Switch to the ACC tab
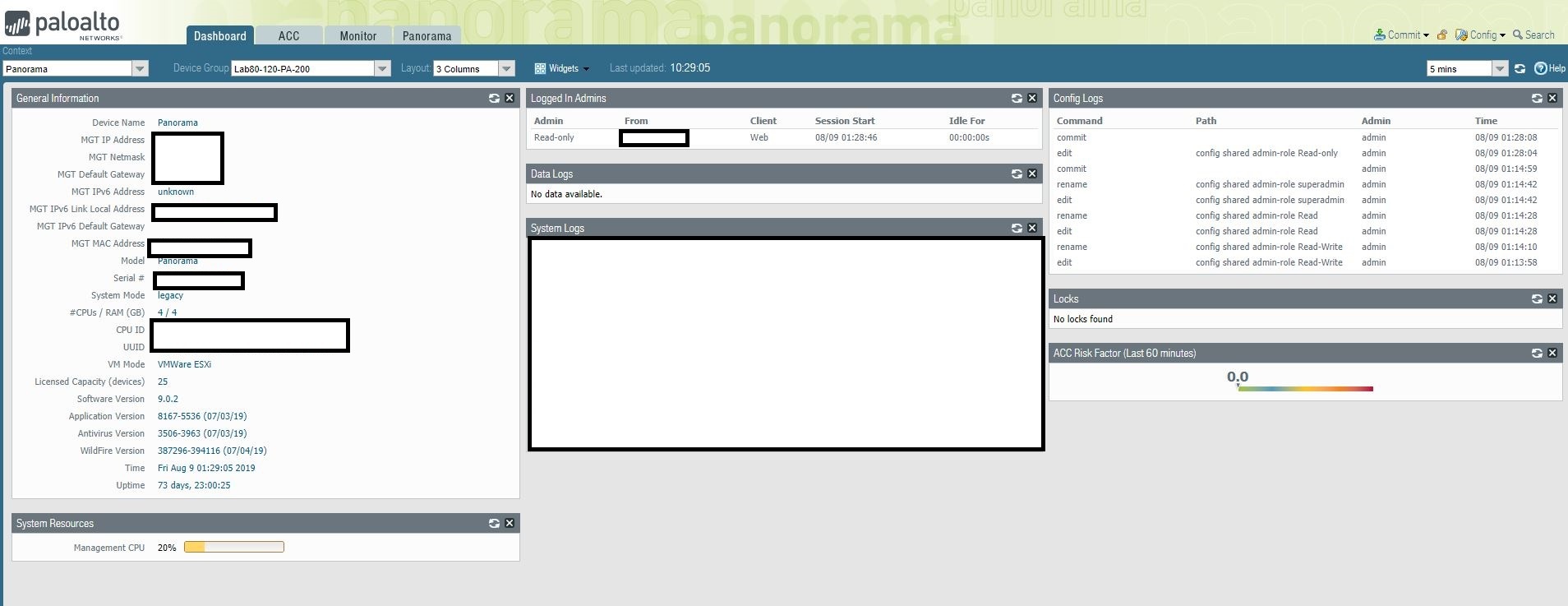The height and width of the screenshot is (606, 1568). tap(288, 35)
